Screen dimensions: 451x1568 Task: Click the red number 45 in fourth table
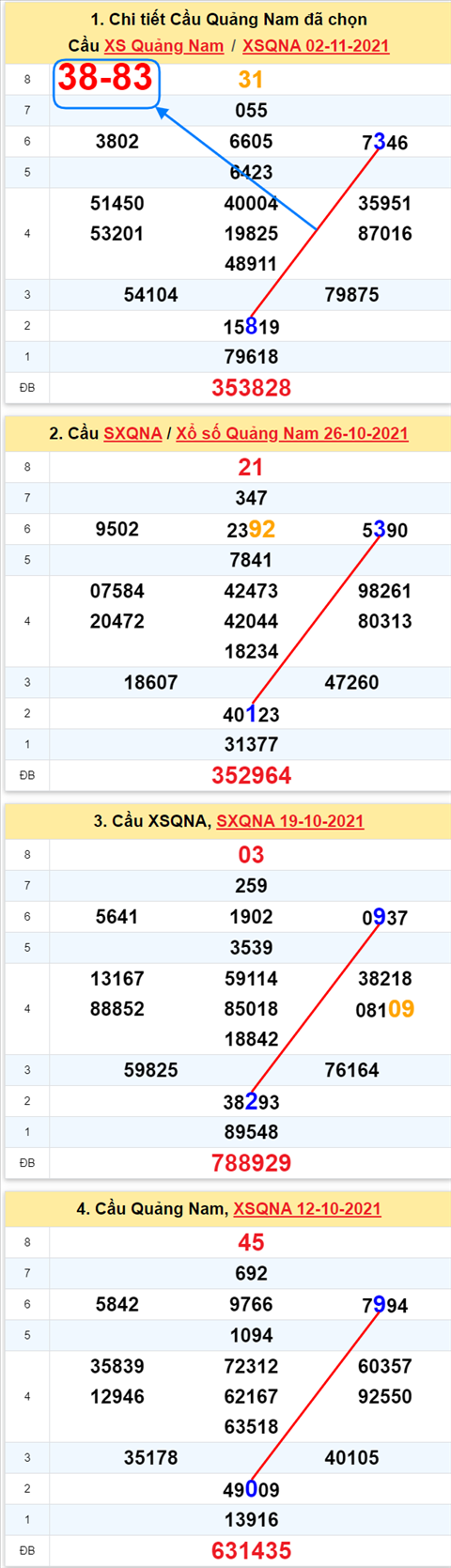(251, 1243)
